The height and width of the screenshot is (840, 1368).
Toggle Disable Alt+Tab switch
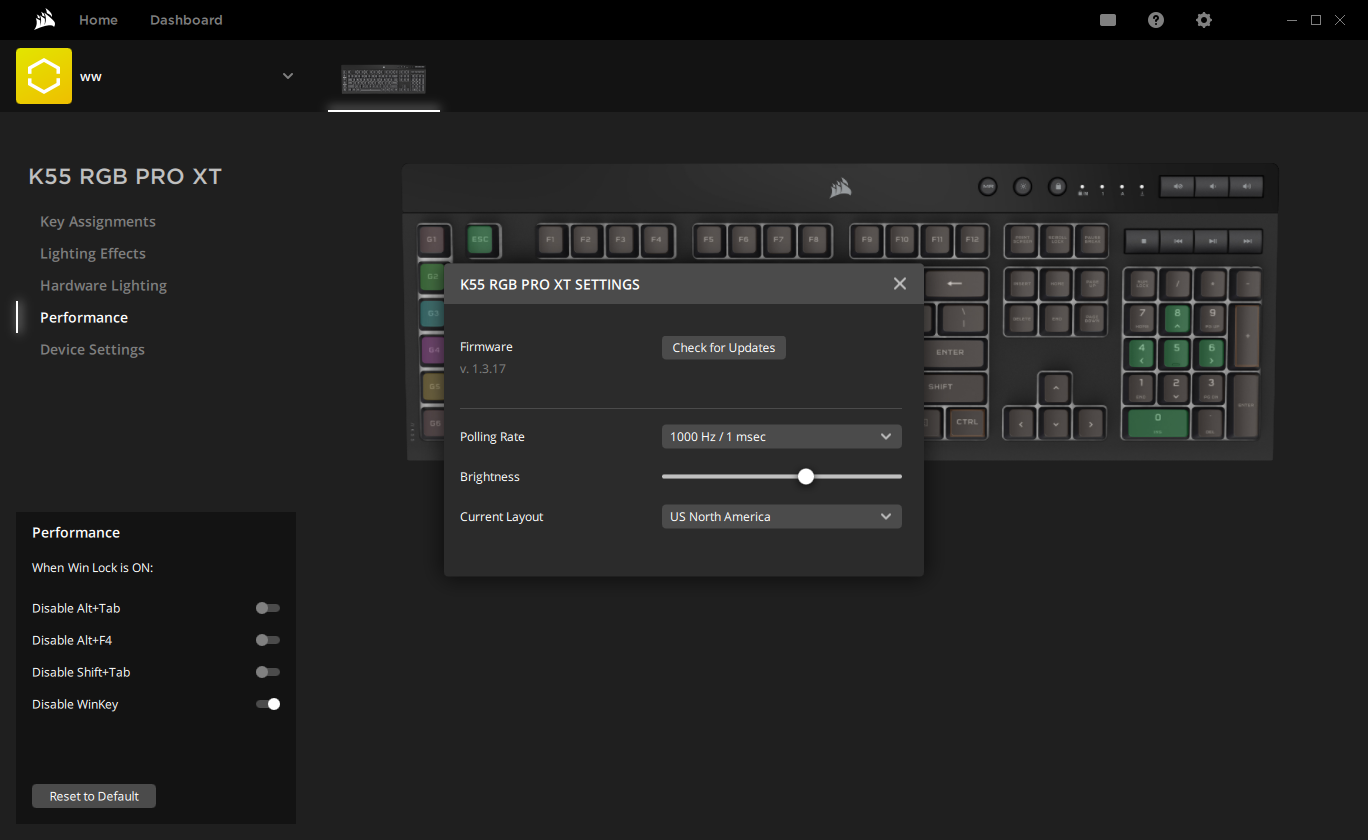coord(268,608)
